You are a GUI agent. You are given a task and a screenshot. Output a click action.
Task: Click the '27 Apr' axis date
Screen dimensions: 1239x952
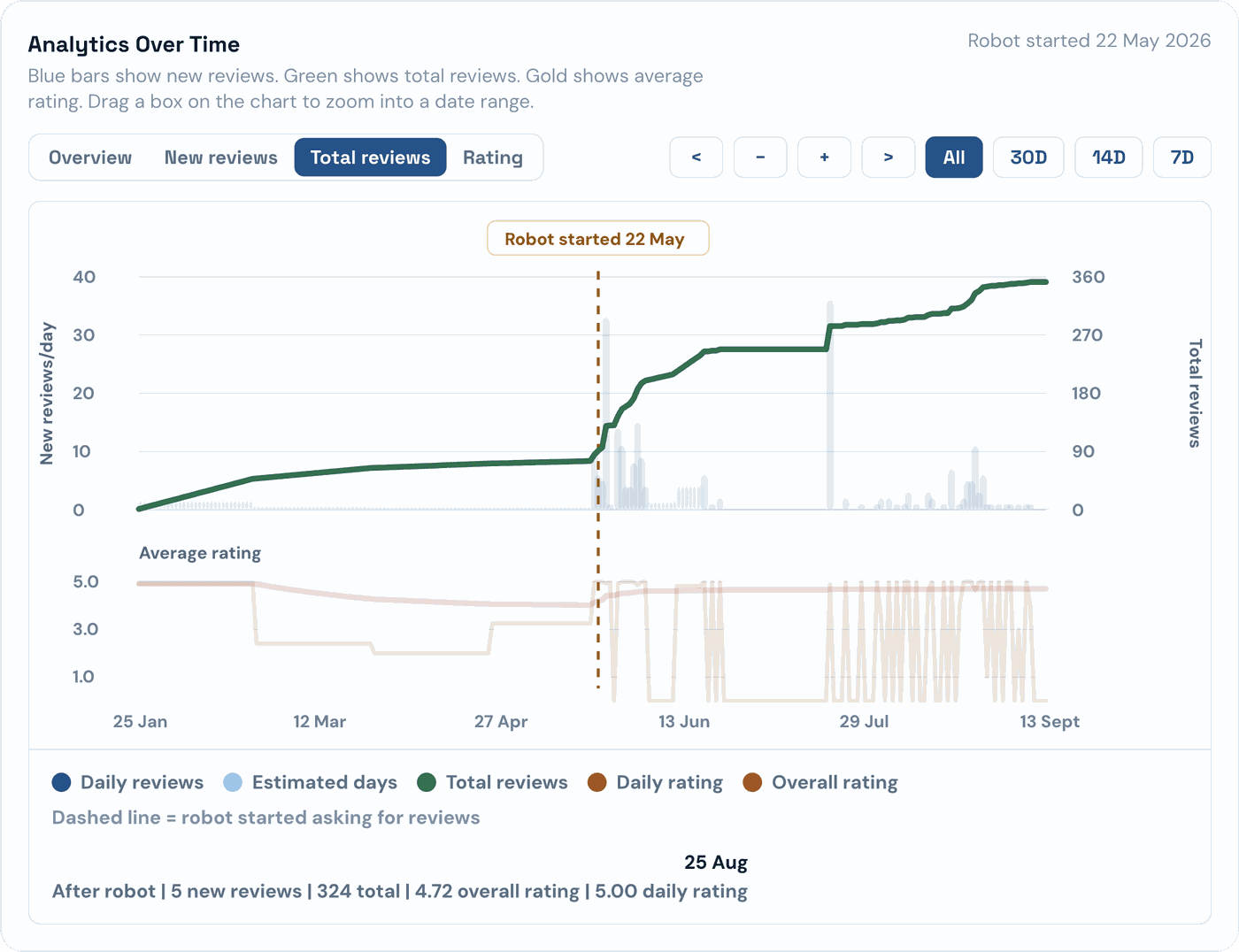[x=501, y=721]
